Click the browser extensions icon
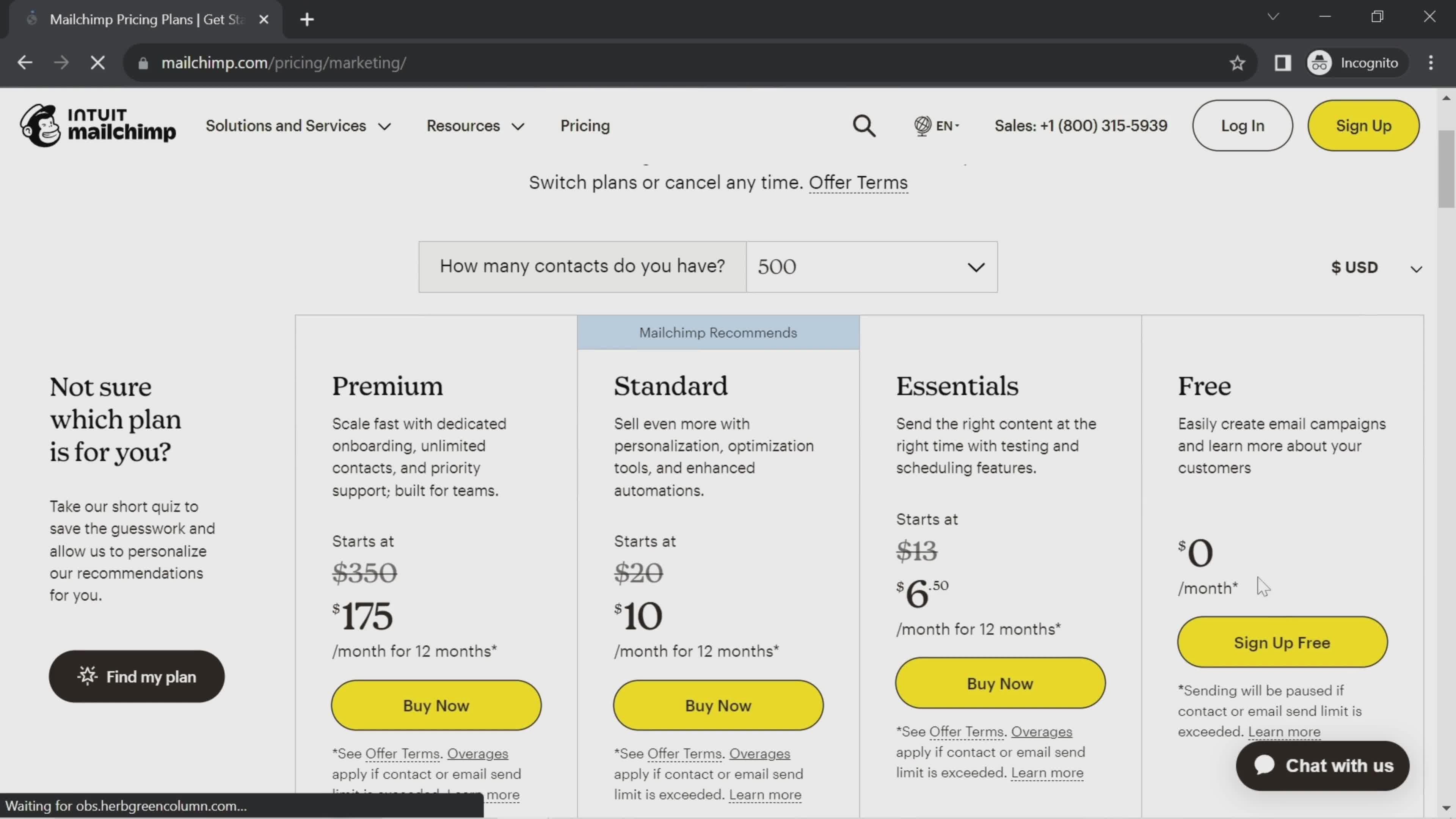Image resolution: width=1456 pixels, height=819 pixels. pos(1283,62)
